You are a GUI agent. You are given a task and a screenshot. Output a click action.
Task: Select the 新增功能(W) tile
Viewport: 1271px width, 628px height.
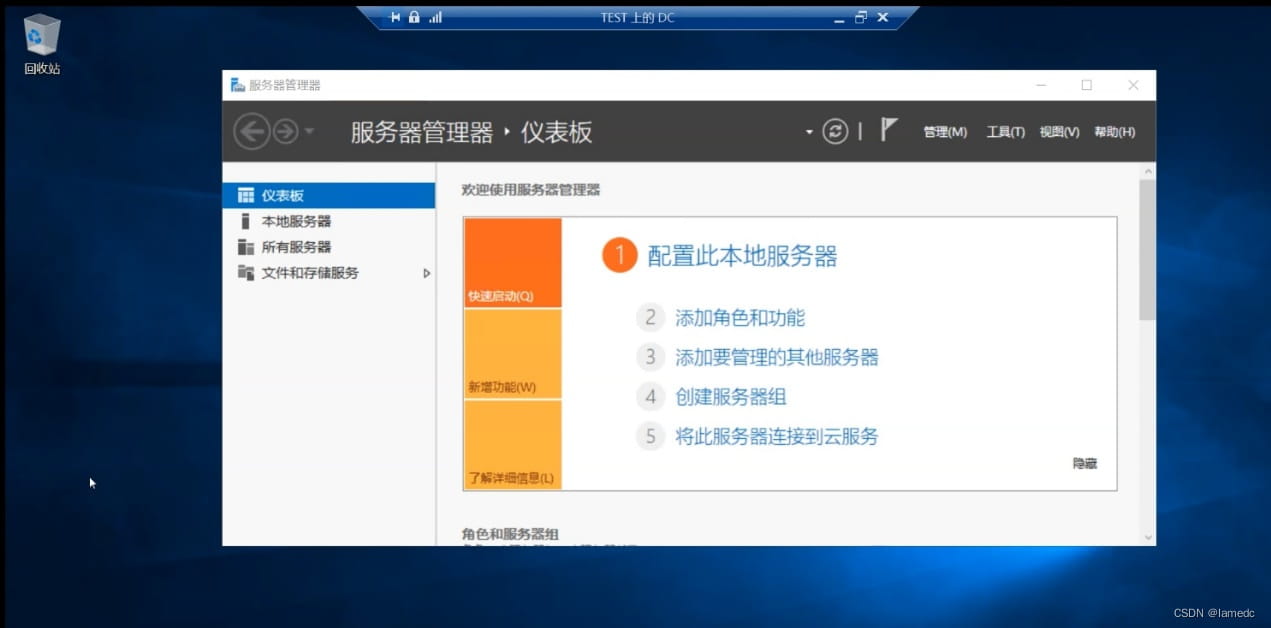click(x=512, y=354)
